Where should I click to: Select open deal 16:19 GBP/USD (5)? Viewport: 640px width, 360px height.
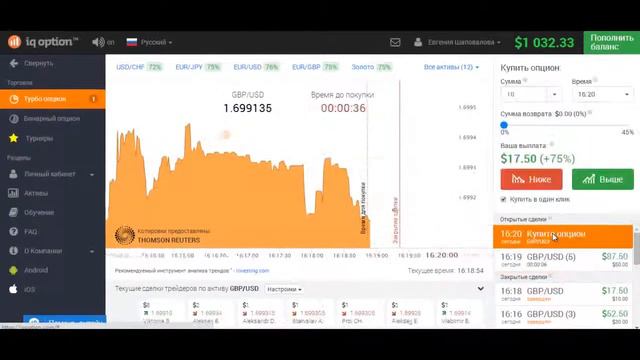click(563, 260)
